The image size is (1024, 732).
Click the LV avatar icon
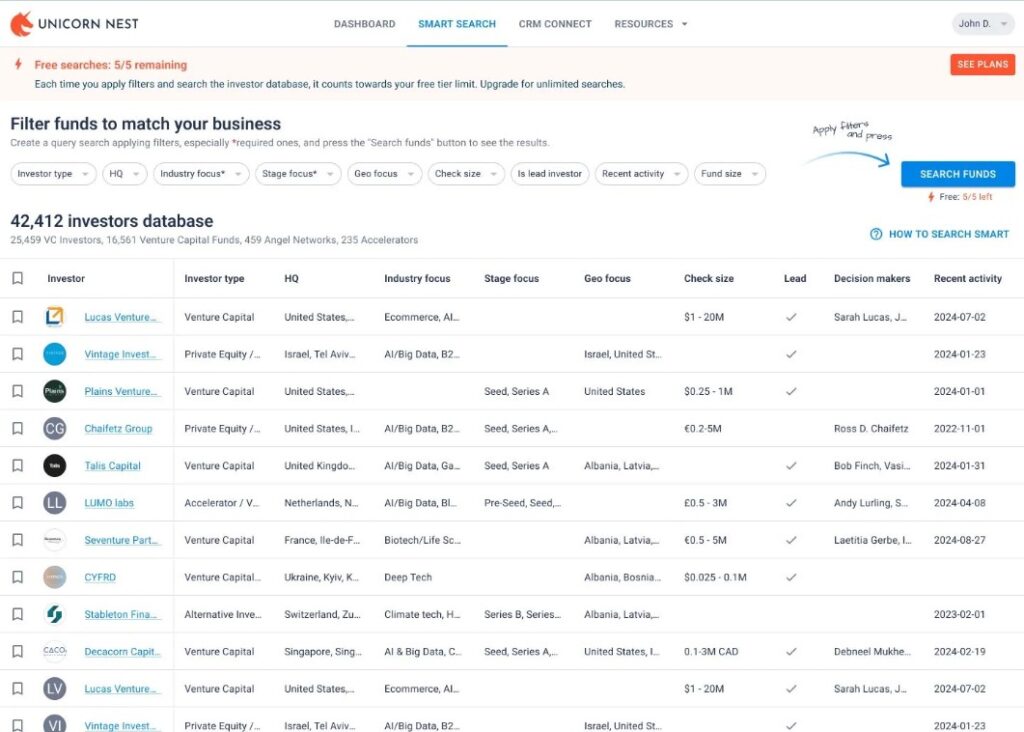pyautogui.click(x=54, y=688)
